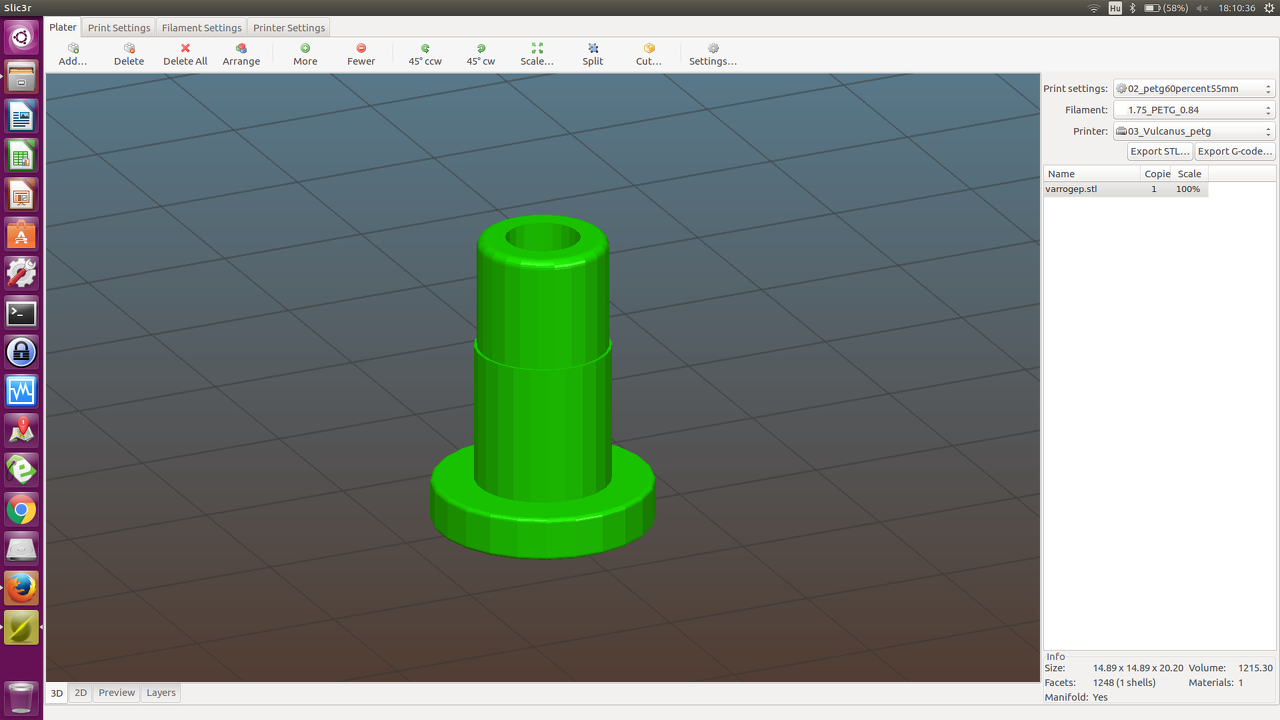Image resolution: width=1280 pixels, height=720 pixels.
Task: Click the Manifold value Yes
Action: pos(1100,698)
